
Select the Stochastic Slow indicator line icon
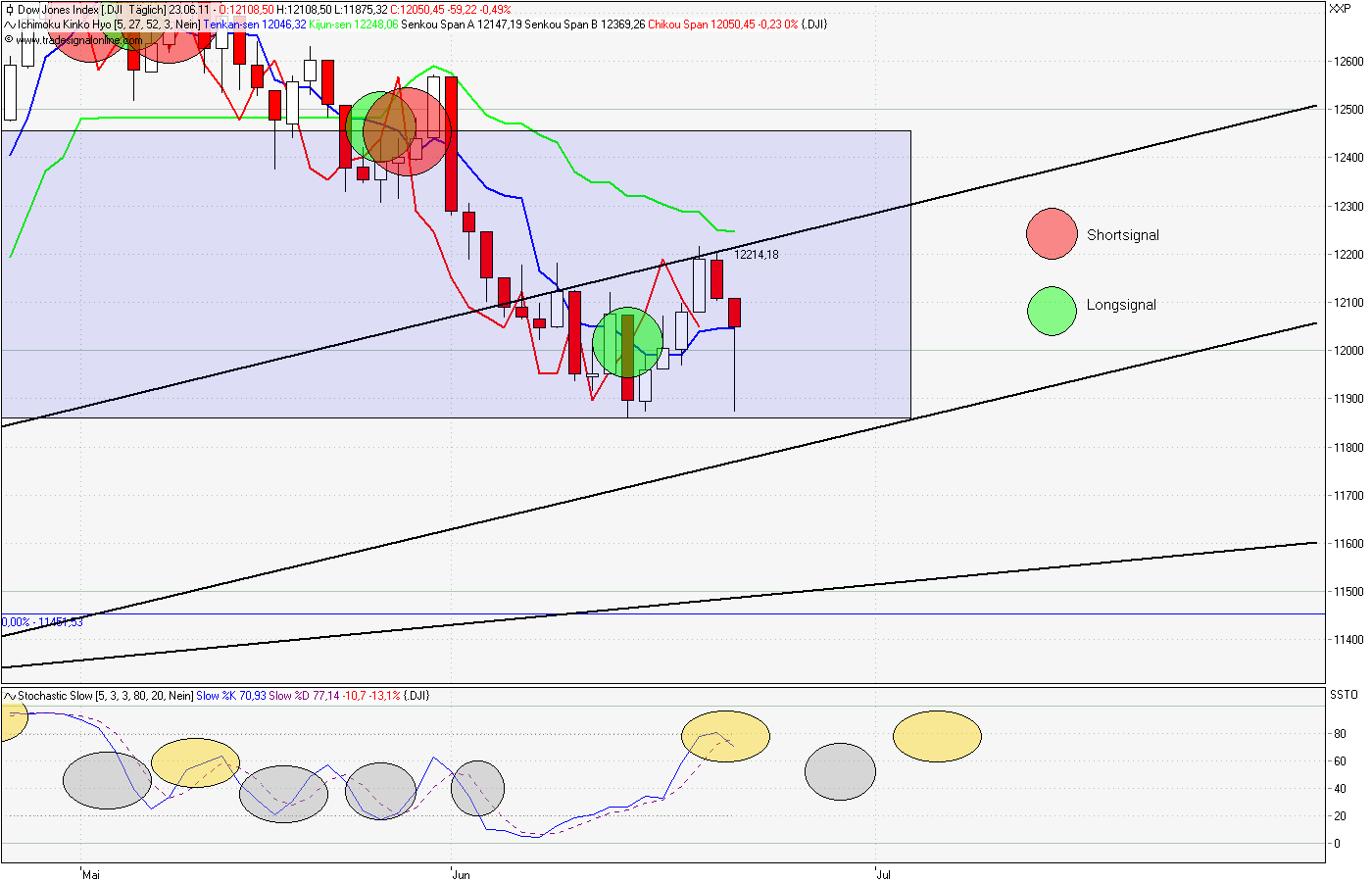coord(8,698)
